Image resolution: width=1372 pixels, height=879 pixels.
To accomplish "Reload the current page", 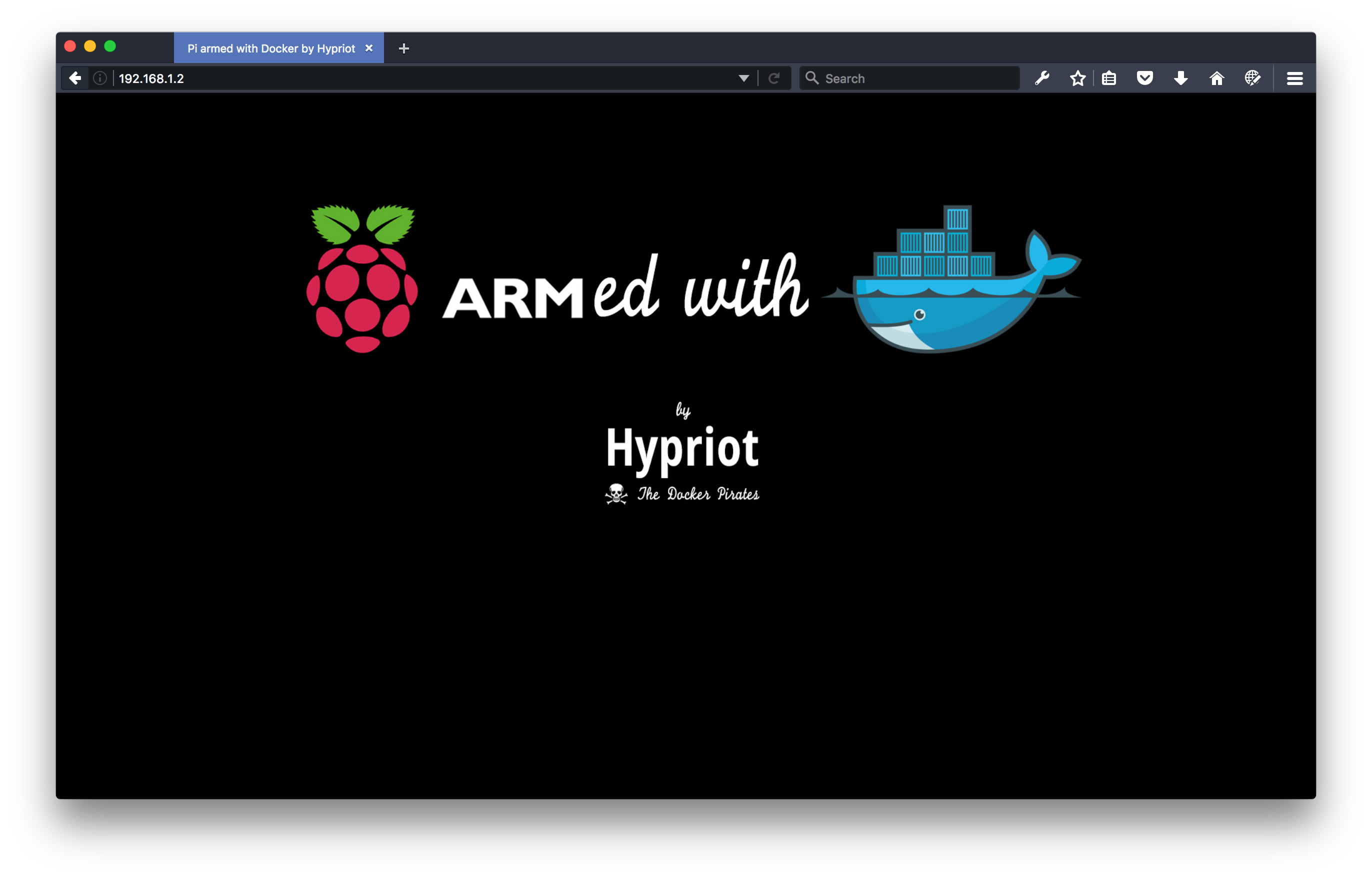I will [774, 78].
